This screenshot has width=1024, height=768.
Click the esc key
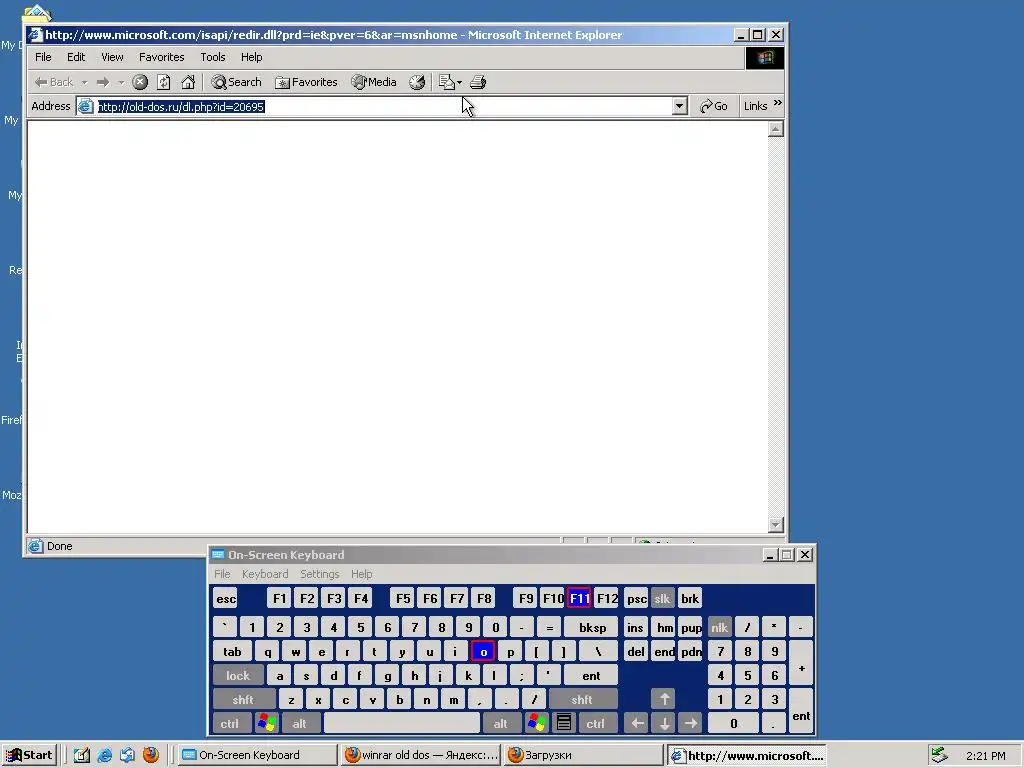click(x=226, y=598)
